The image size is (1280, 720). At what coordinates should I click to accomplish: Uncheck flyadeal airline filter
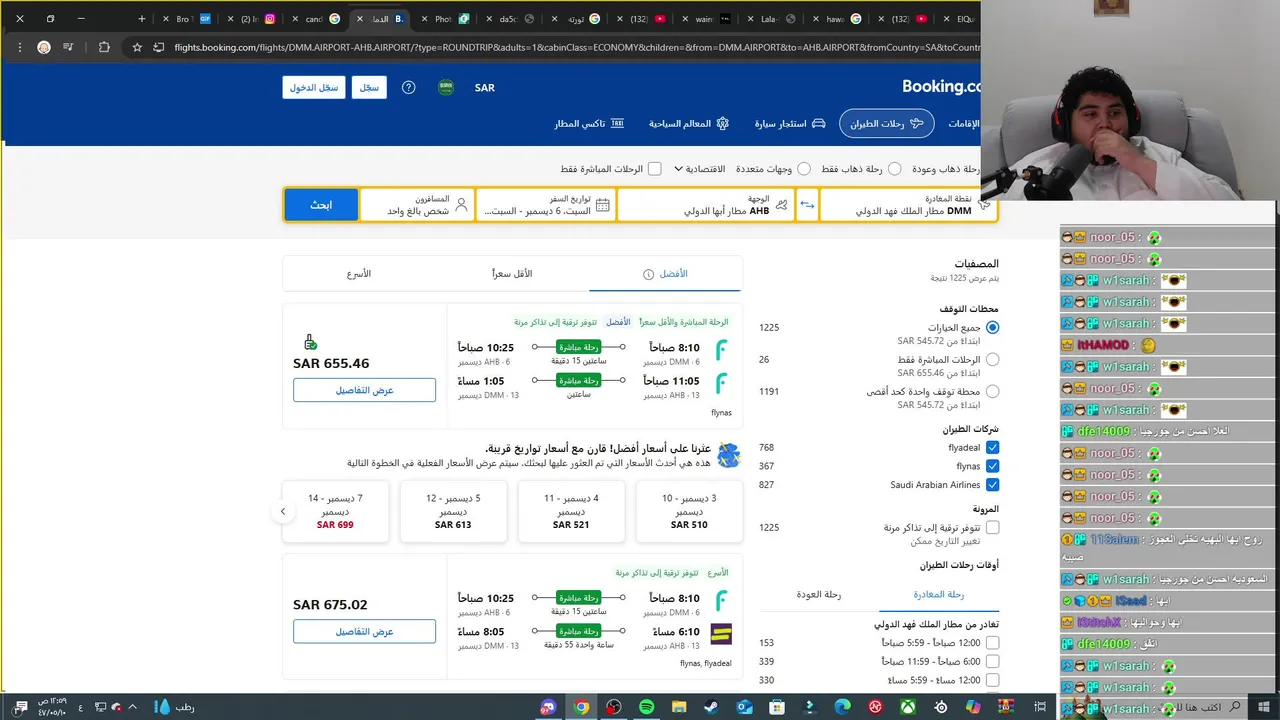pos(992,448)
